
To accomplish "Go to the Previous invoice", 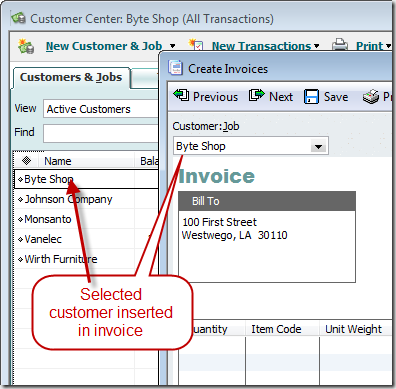I will click(x=215, y=97).
